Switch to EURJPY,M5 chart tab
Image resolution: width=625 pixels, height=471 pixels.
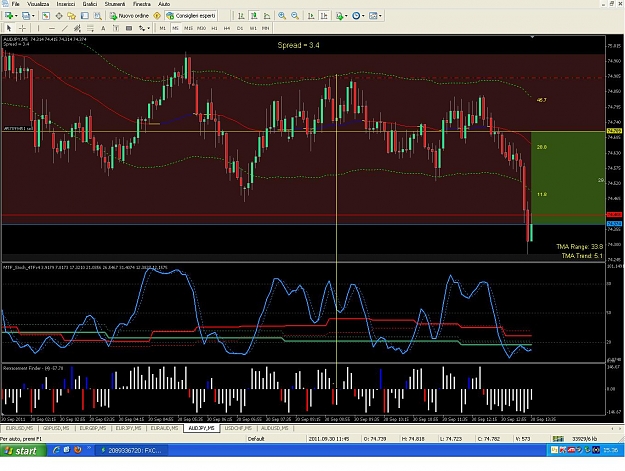(128, 428)
